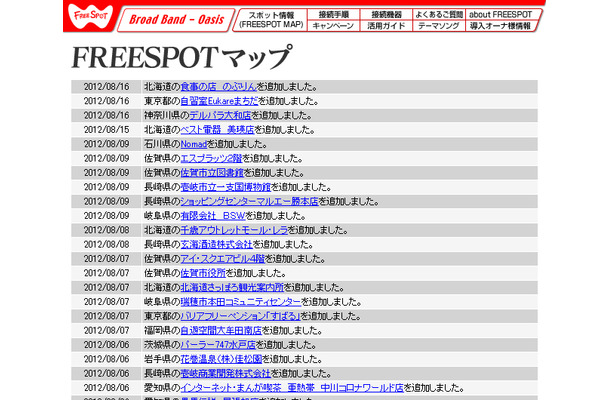The image size is (610, 400).
Task: Open the 導入オーナ様情報 menu item
Action: [x=500, y=26]
